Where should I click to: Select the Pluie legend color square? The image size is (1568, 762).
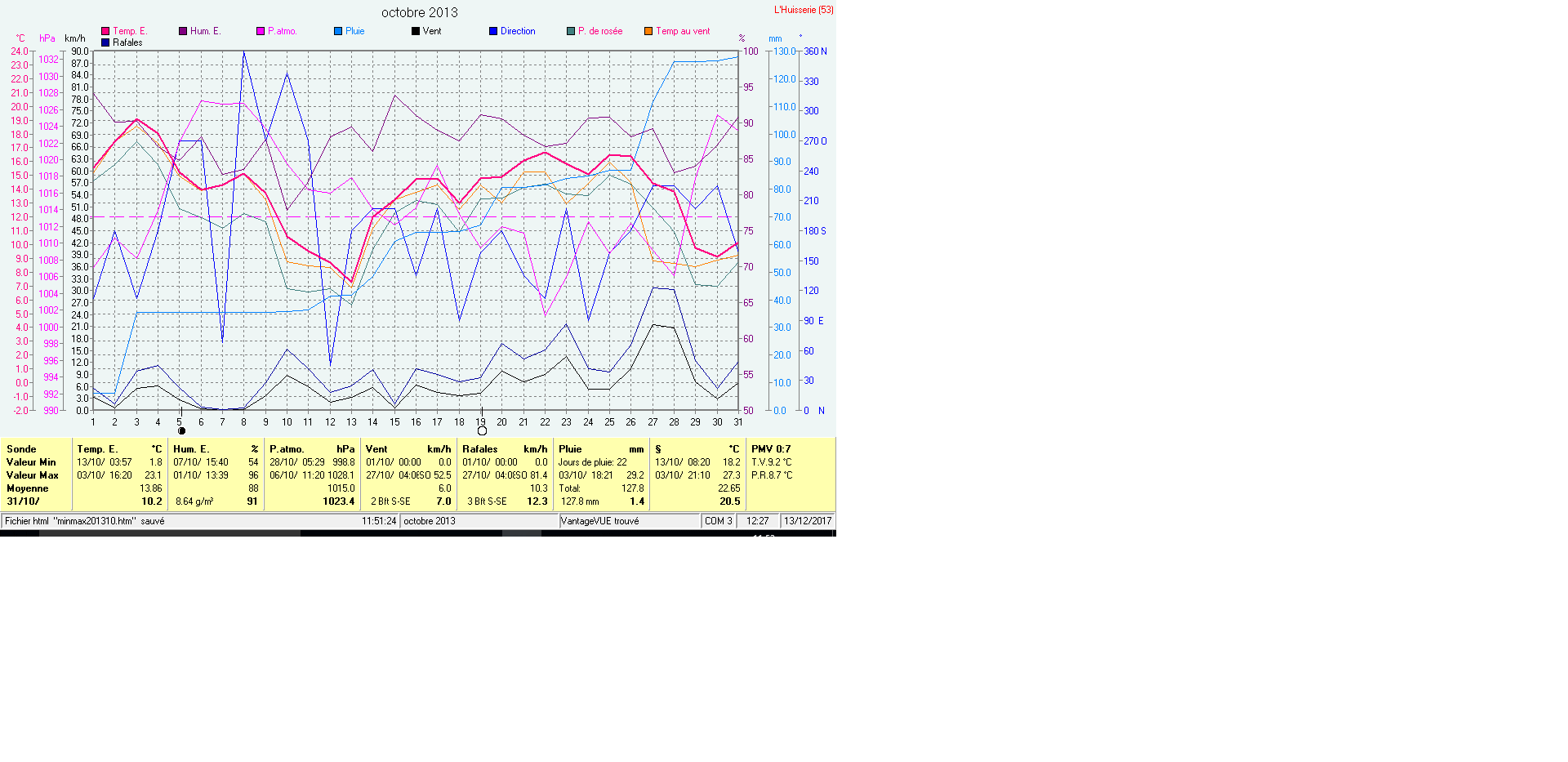click(338, 31)
